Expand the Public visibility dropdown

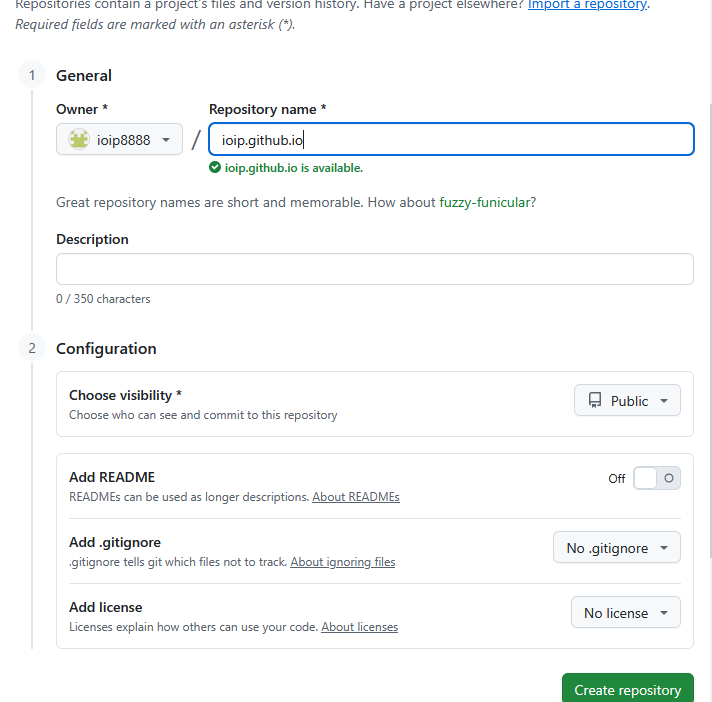(x=627, y=401)
